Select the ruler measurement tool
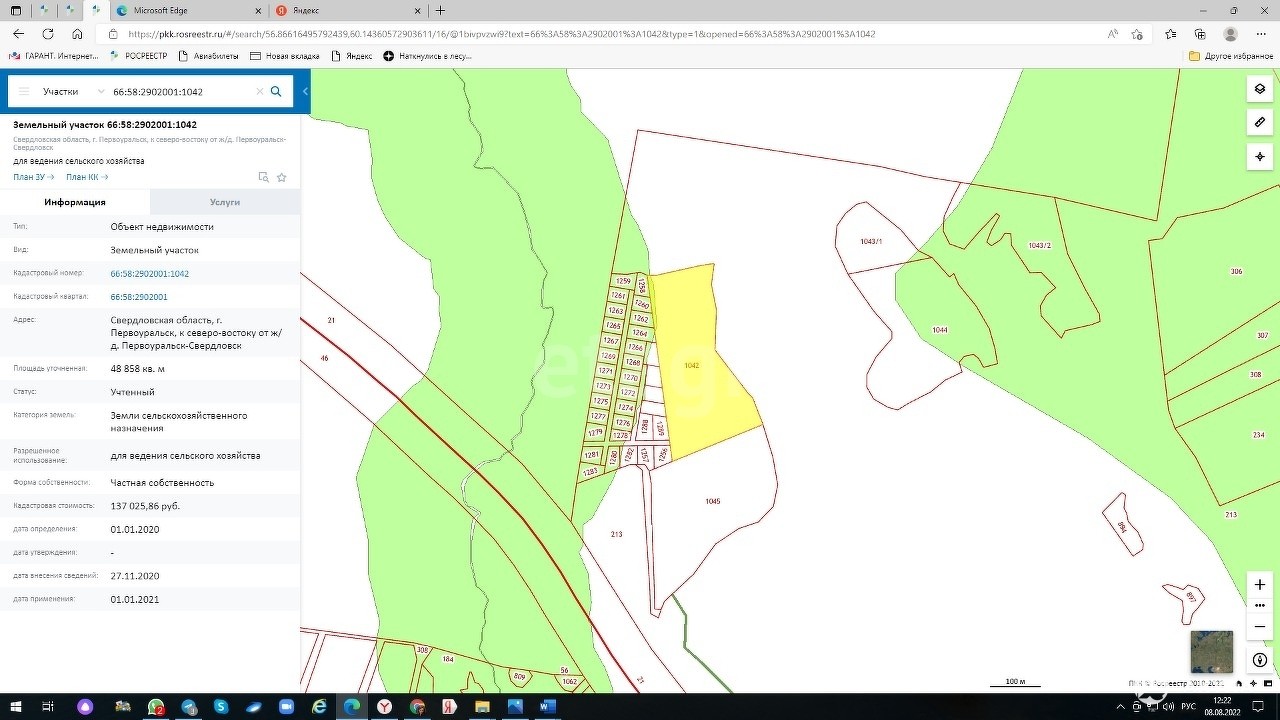This screenshot has height=720, width=1280. [1259, 122]
